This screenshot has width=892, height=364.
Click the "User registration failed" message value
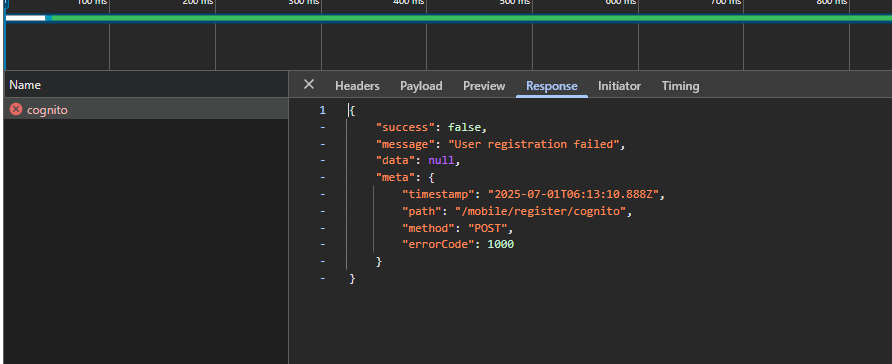(534, 144)
